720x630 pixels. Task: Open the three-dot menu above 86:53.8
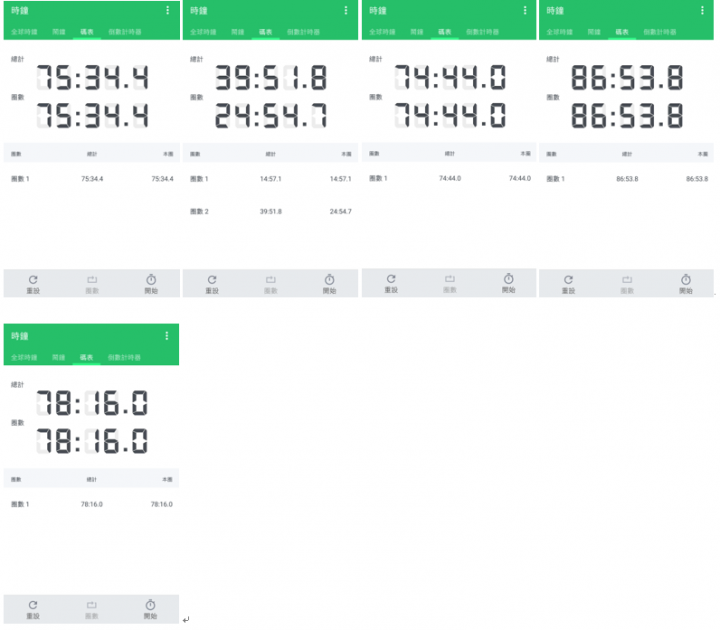pos(702,11)
